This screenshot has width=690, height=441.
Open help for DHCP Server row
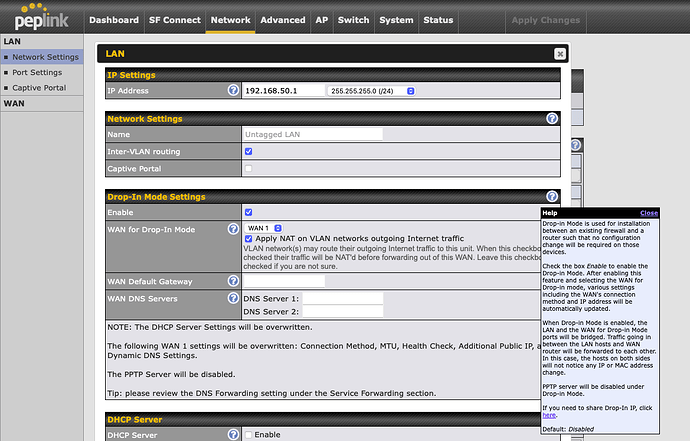coord(233,434)
